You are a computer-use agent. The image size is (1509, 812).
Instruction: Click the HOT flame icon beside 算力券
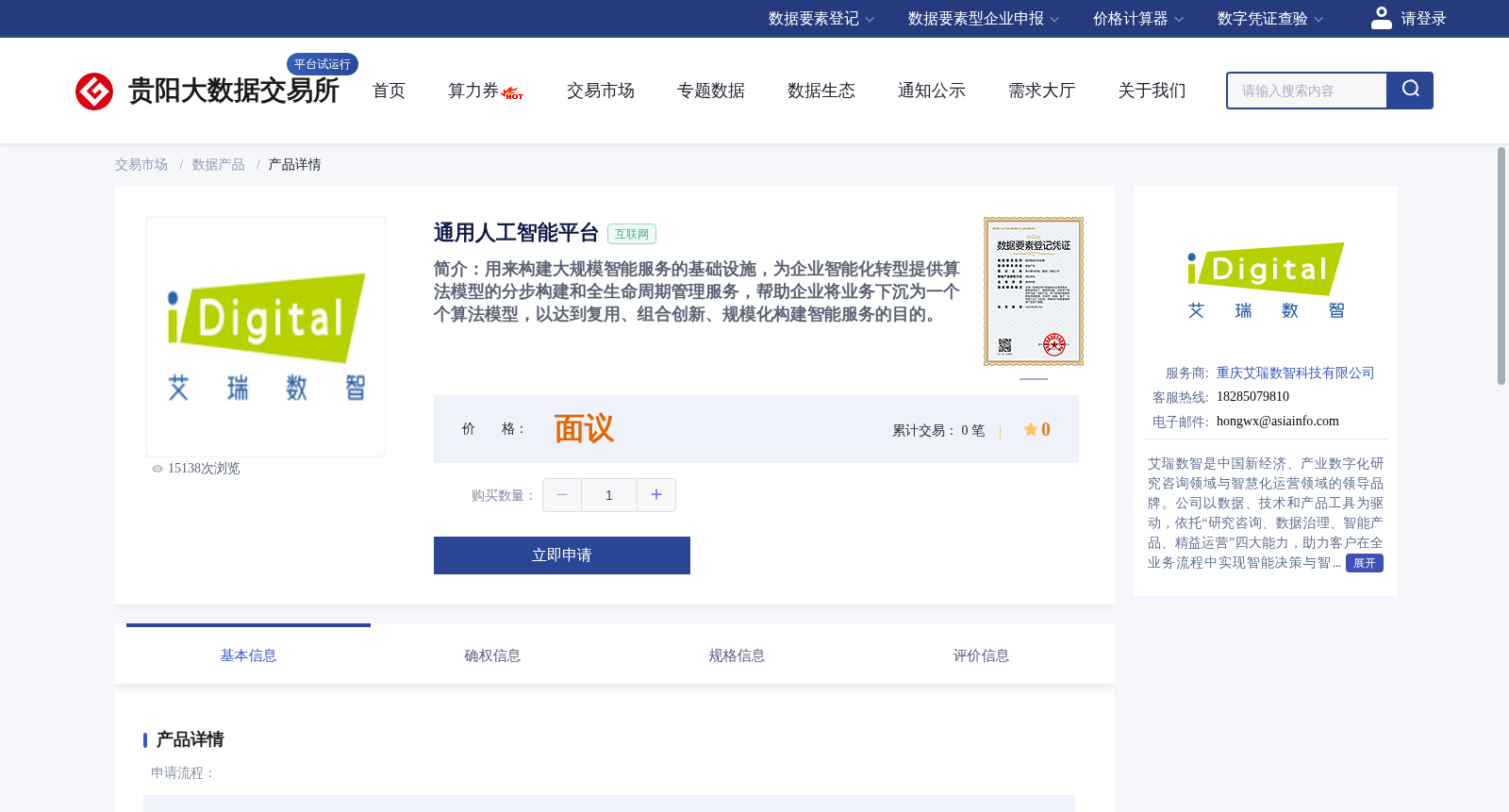coord(513,93)
